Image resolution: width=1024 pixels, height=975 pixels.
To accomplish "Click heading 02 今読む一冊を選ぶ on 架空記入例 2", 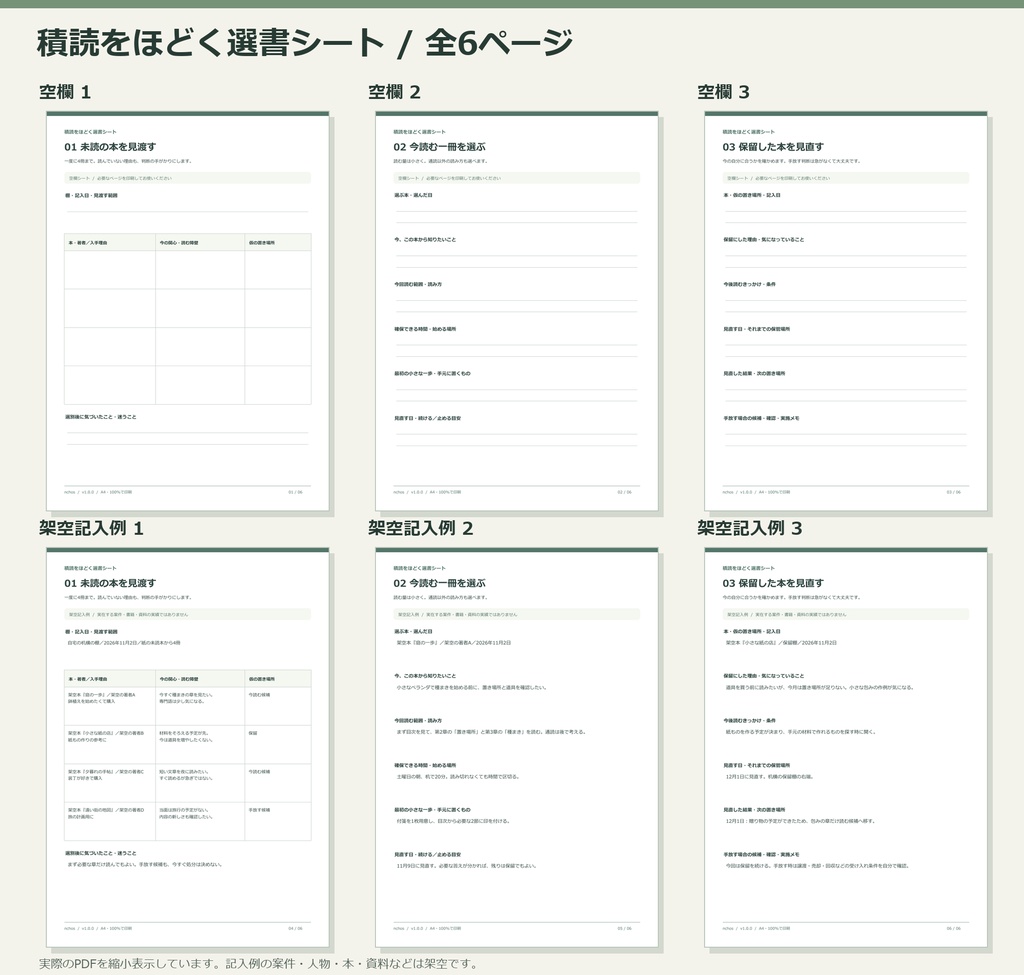I will tap(439, 583).
